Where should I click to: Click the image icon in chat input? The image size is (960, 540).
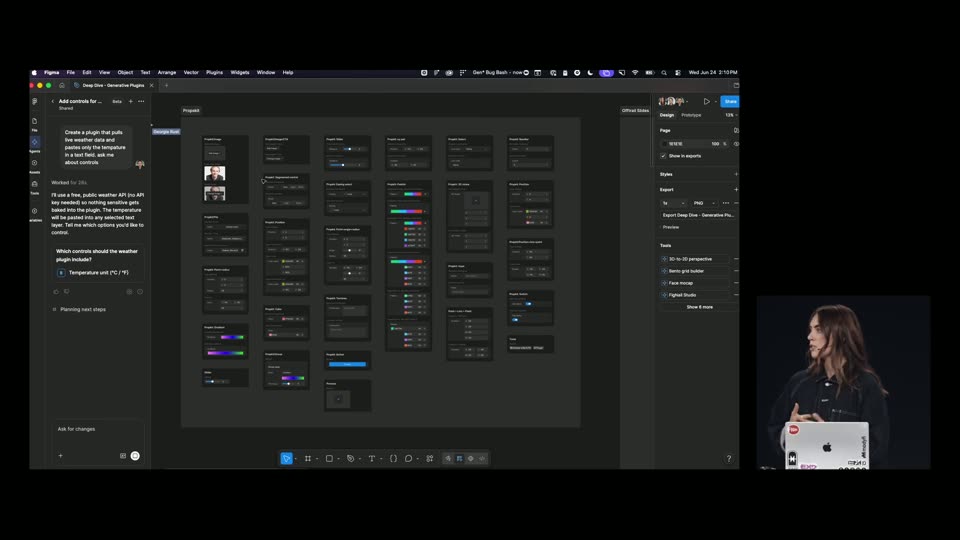point(123,456)
